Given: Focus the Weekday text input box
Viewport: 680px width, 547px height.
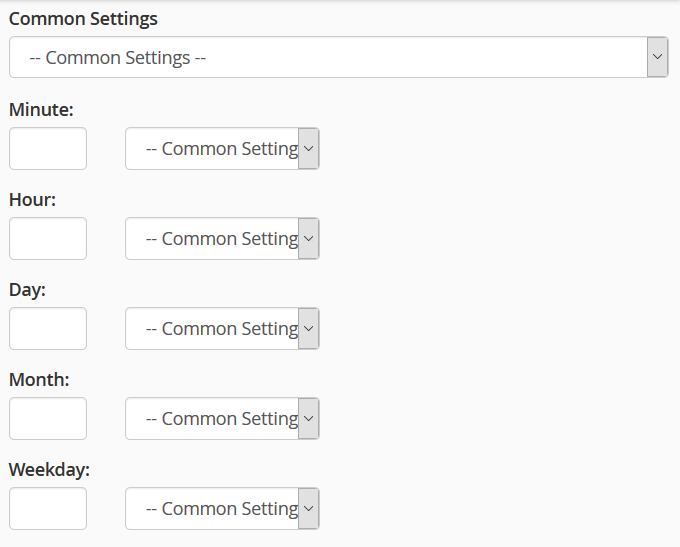Looking at the screenshot, I should (x=48, y=509).
